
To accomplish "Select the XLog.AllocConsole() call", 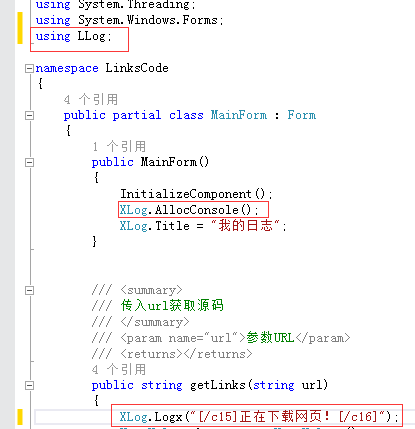I will pos(189,210).
